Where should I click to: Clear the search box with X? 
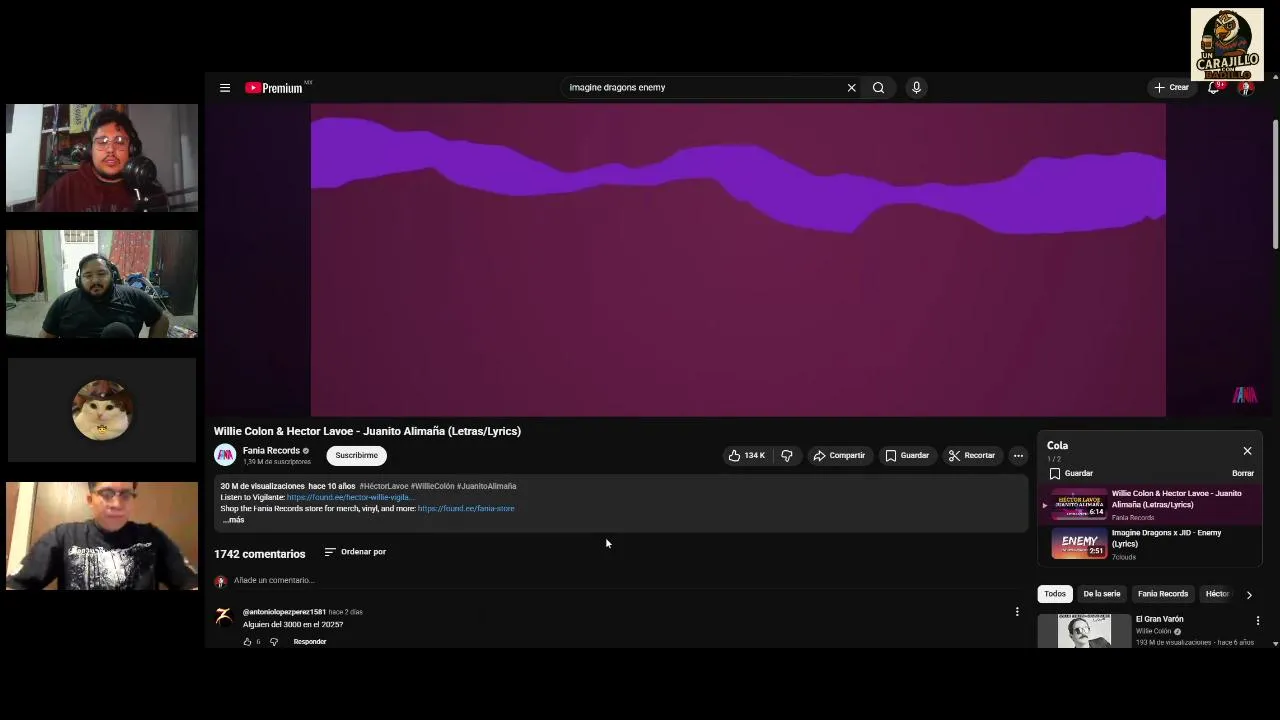[x=851, y=88]
